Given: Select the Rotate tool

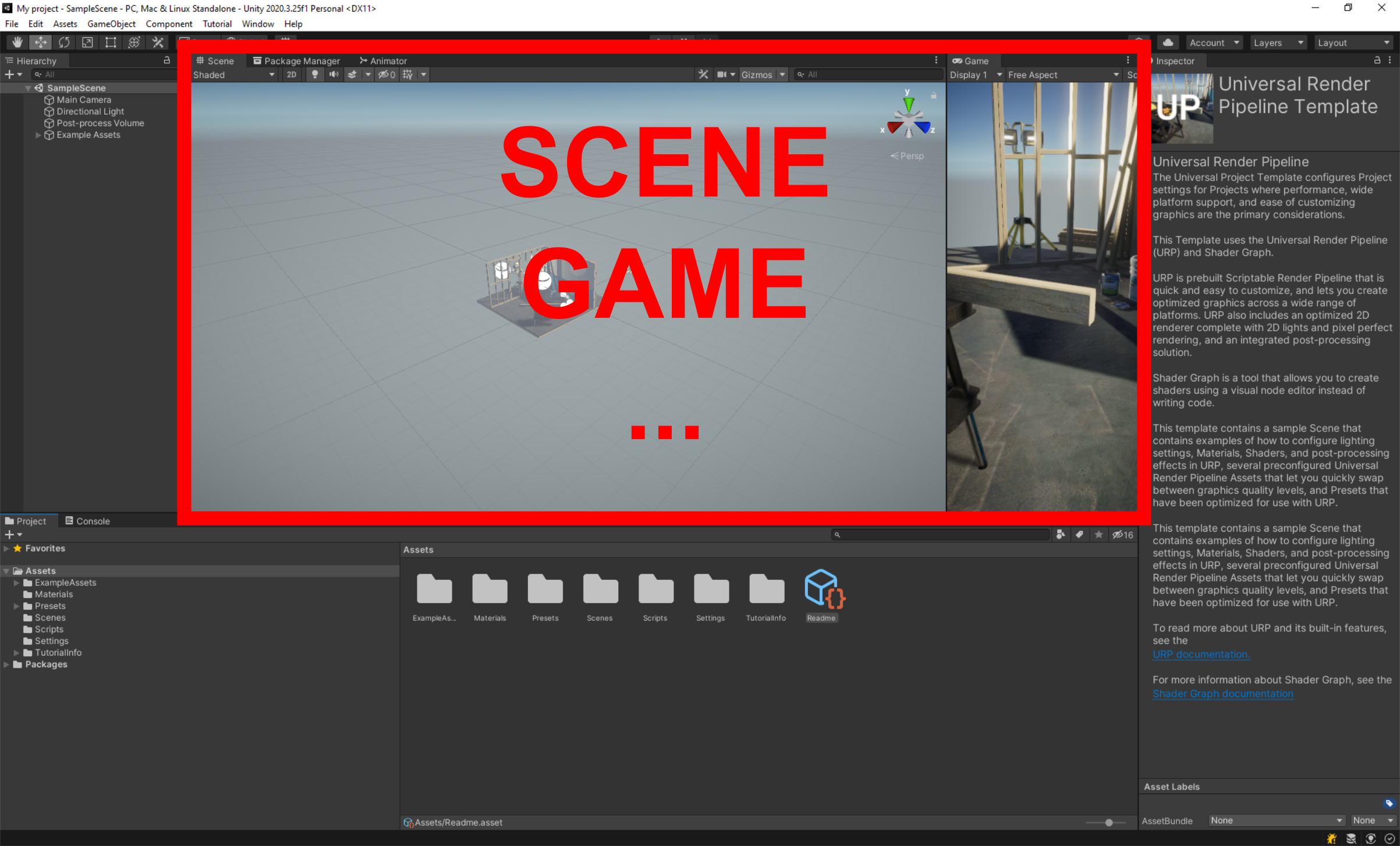Looking at the screenshot, I should [x=63, y=42].
